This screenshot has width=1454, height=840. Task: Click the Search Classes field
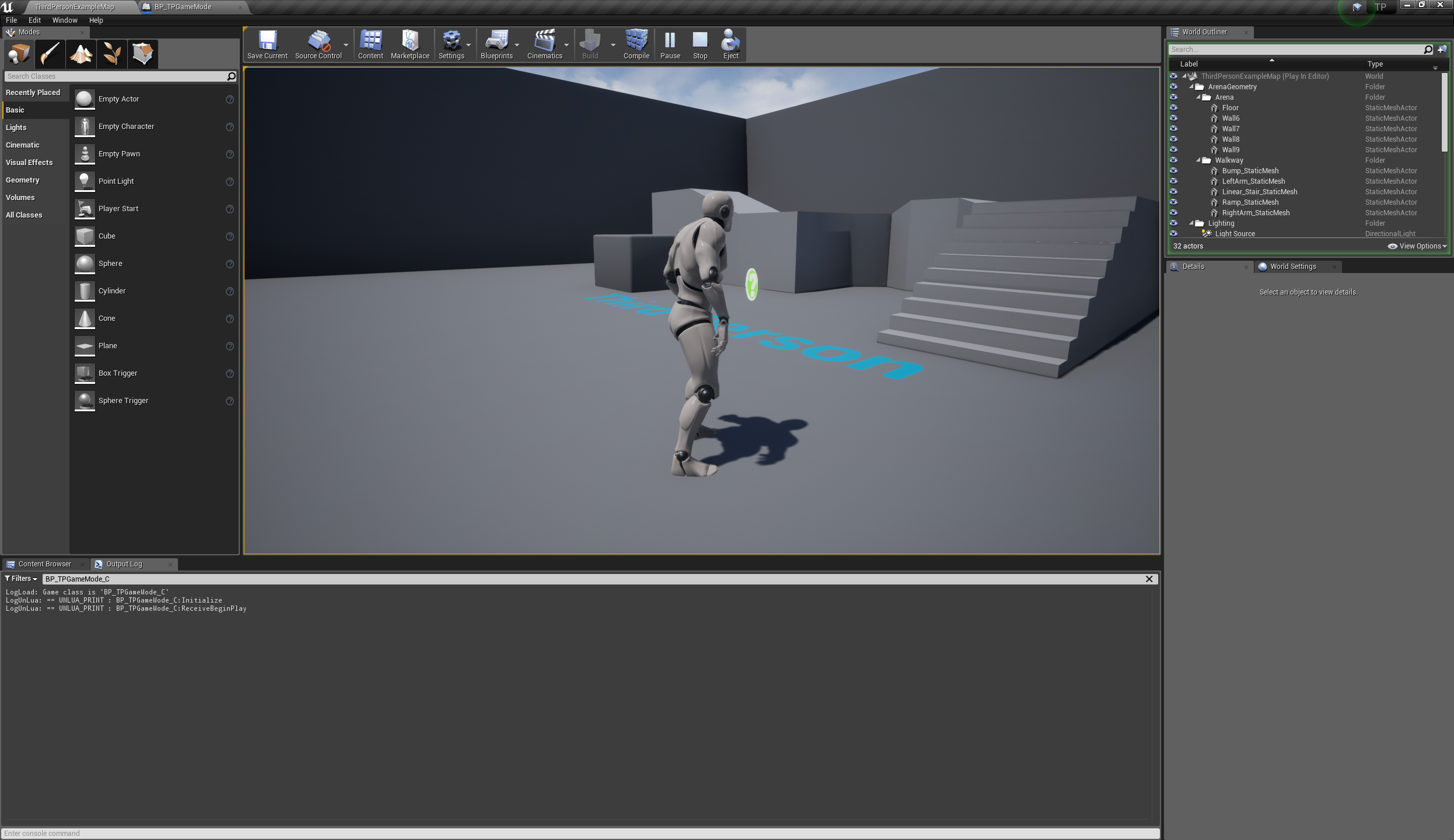116,76
